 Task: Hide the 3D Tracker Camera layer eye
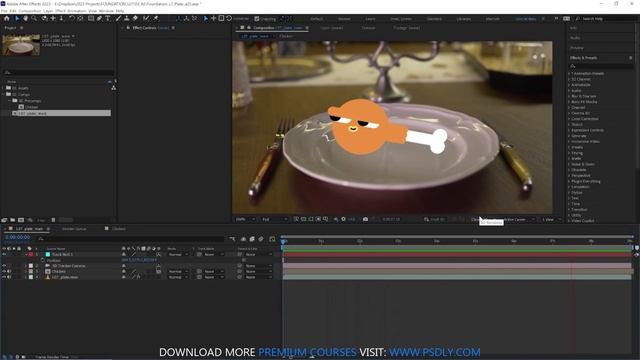pyautogui.click(x=4, y=266)
